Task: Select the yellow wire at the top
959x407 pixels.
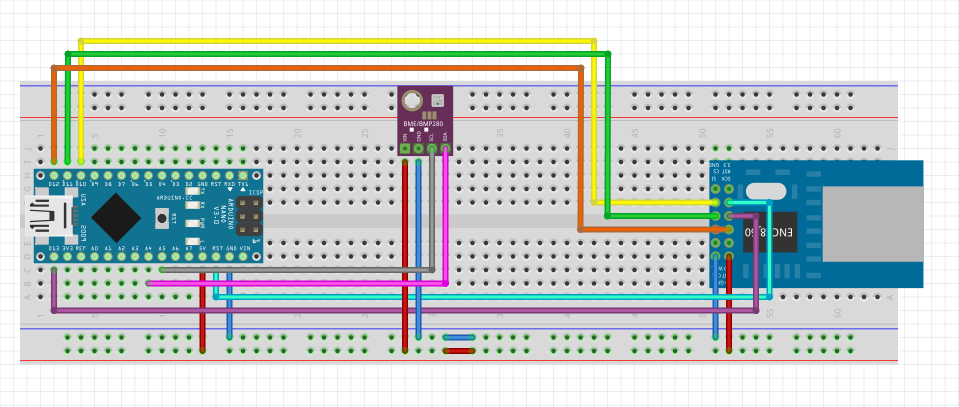Action: coord(330,41)
